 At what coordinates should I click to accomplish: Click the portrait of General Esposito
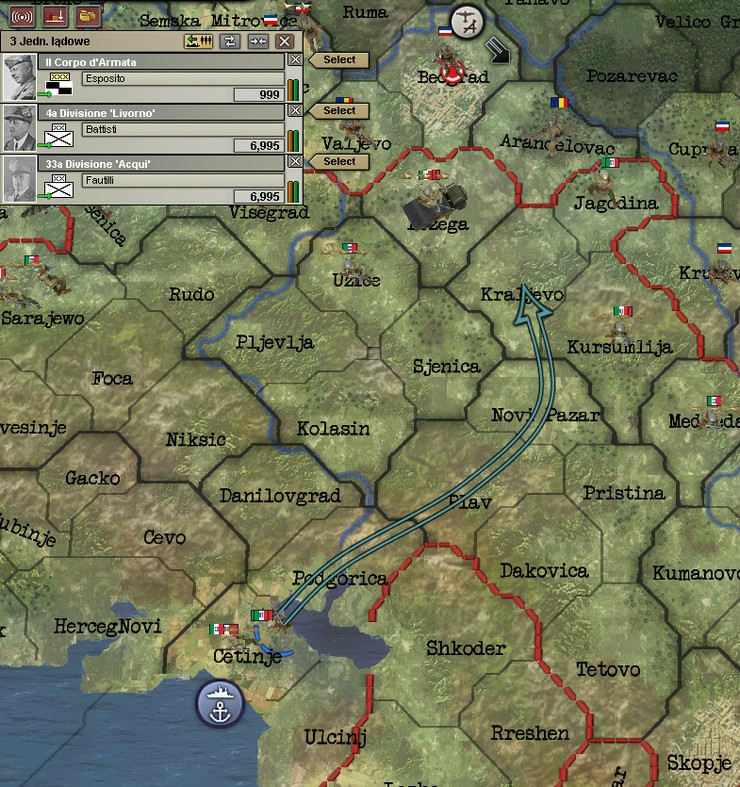(x=20, y=77)
